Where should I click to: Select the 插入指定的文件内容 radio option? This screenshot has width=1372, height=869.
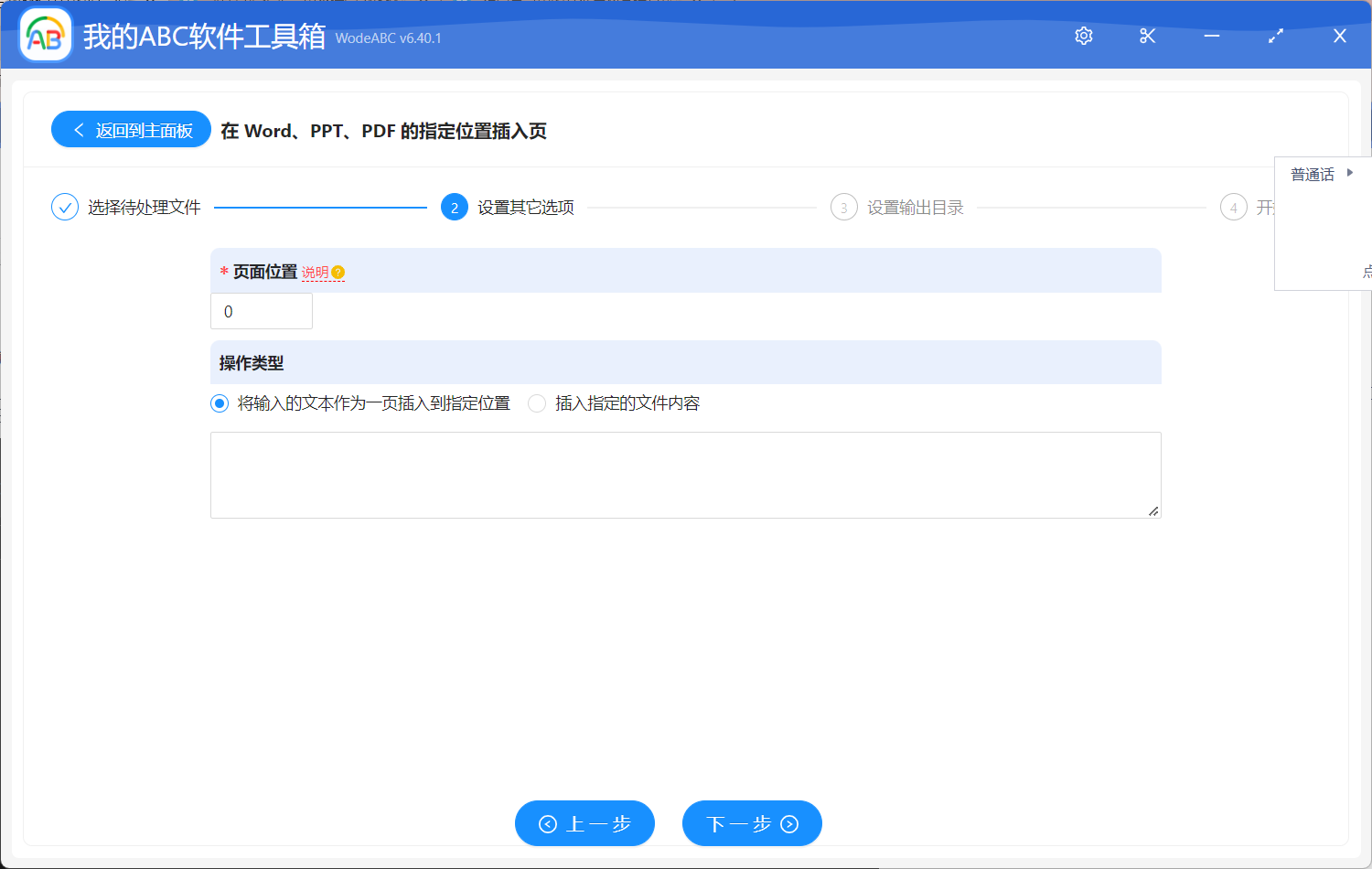(537, 402)
